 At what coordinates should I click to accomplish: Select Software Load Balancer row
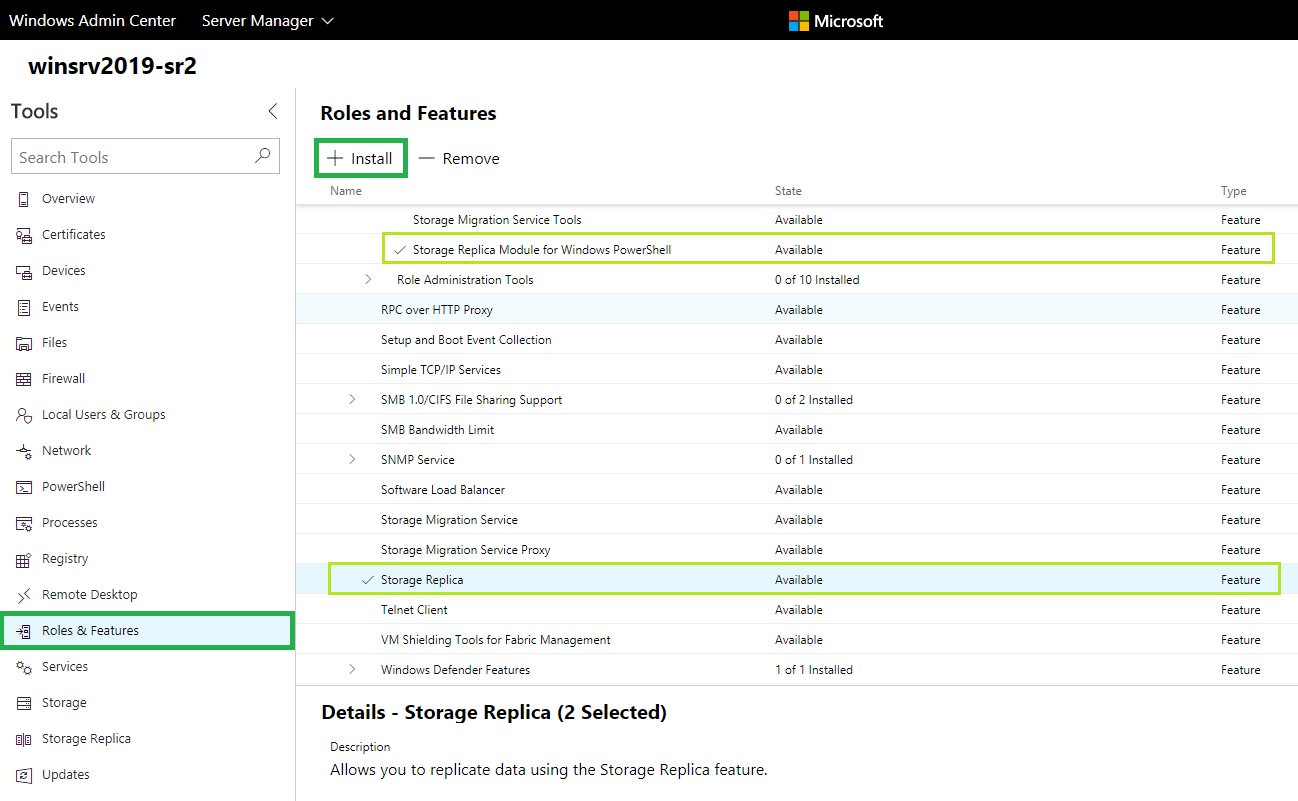click(797, 490)
